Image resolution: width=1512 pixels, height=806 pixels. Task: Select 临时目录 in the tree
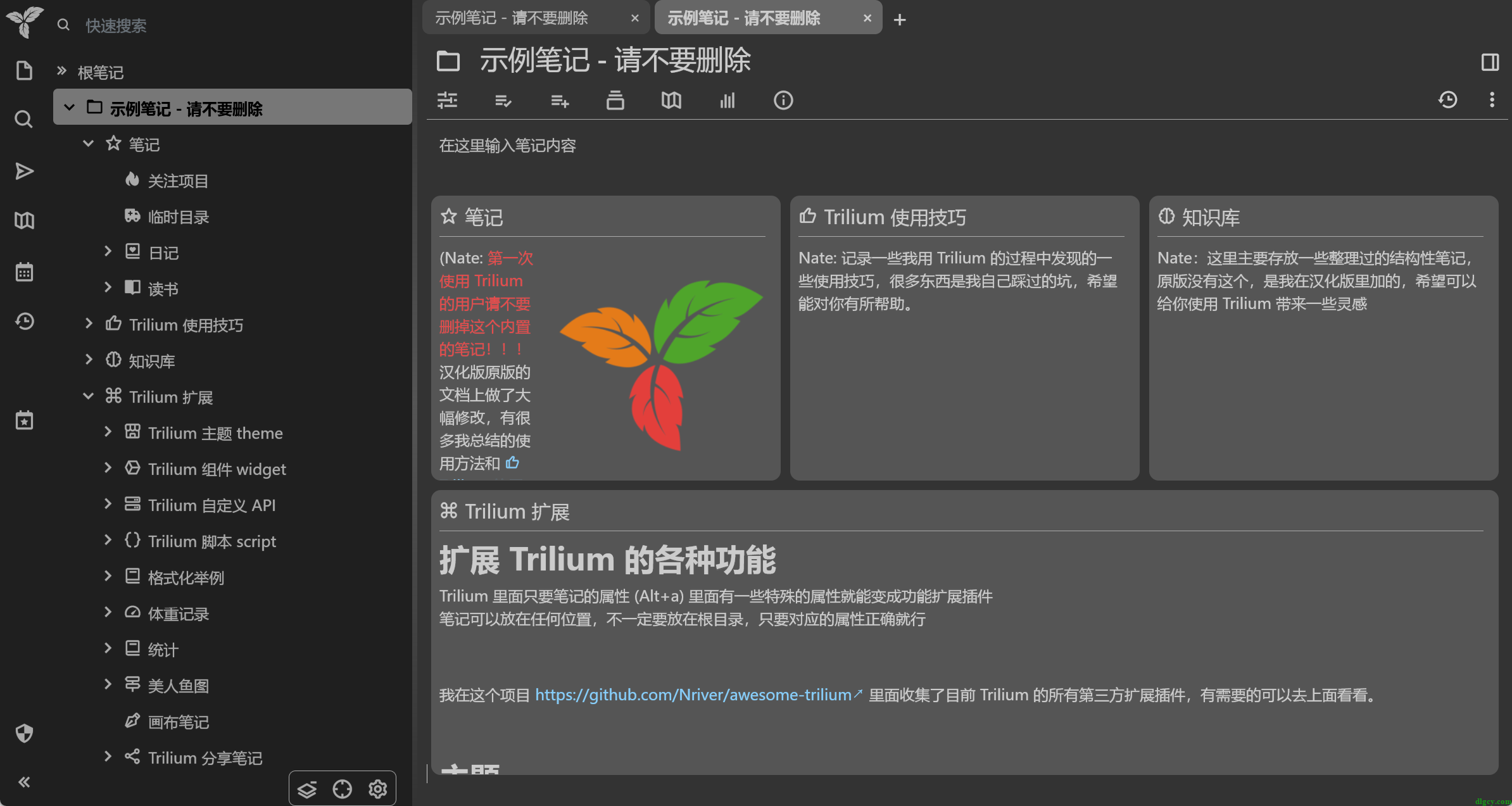(179, 217)
